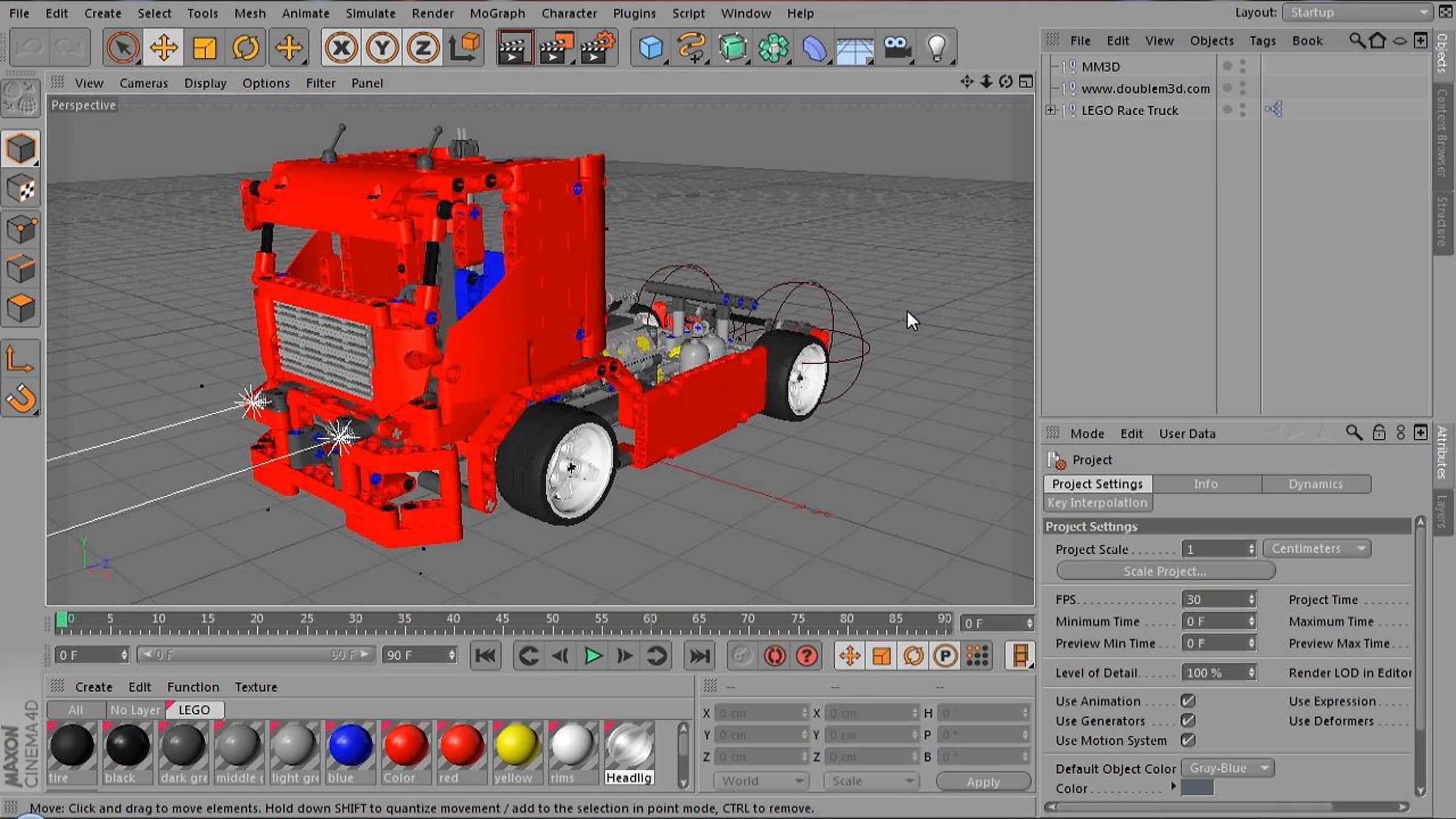Screen dimensions: 1456x819
Task: Toggle the Use Motion System checkbox
Action: (x=1188, y=740)
